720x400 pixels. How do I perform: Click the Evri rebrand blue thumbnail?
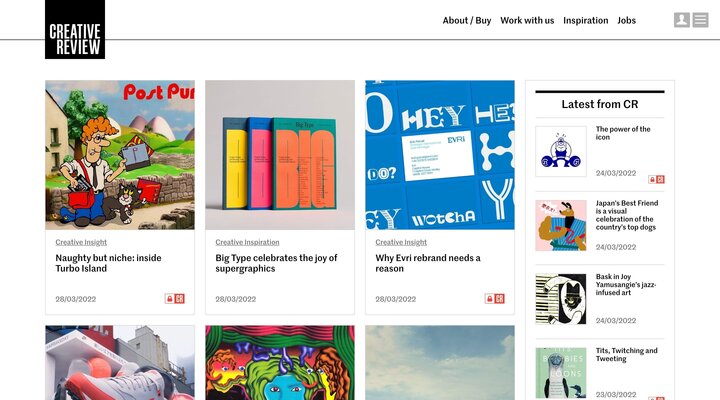440,155
